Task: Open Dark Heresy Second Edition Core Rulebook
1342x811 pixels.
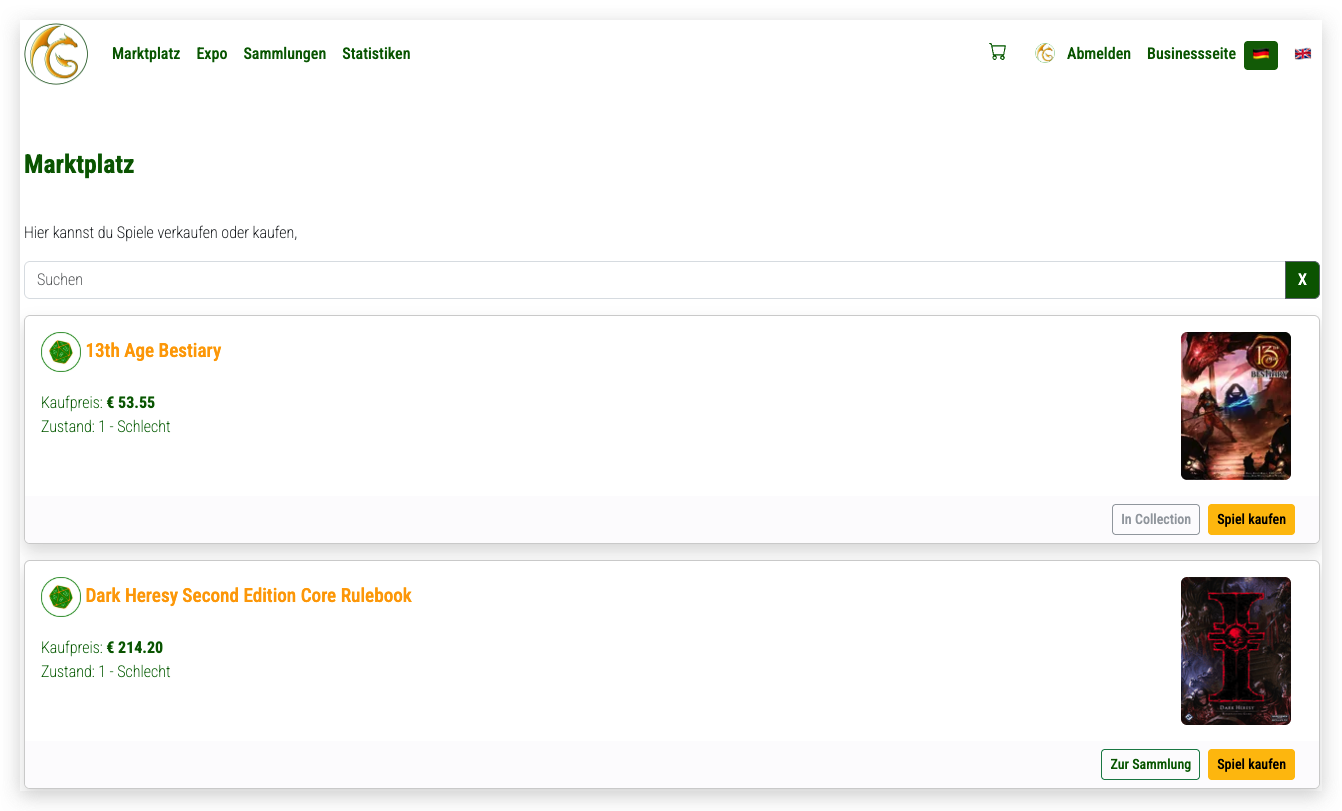Action: tap(248, 596)
